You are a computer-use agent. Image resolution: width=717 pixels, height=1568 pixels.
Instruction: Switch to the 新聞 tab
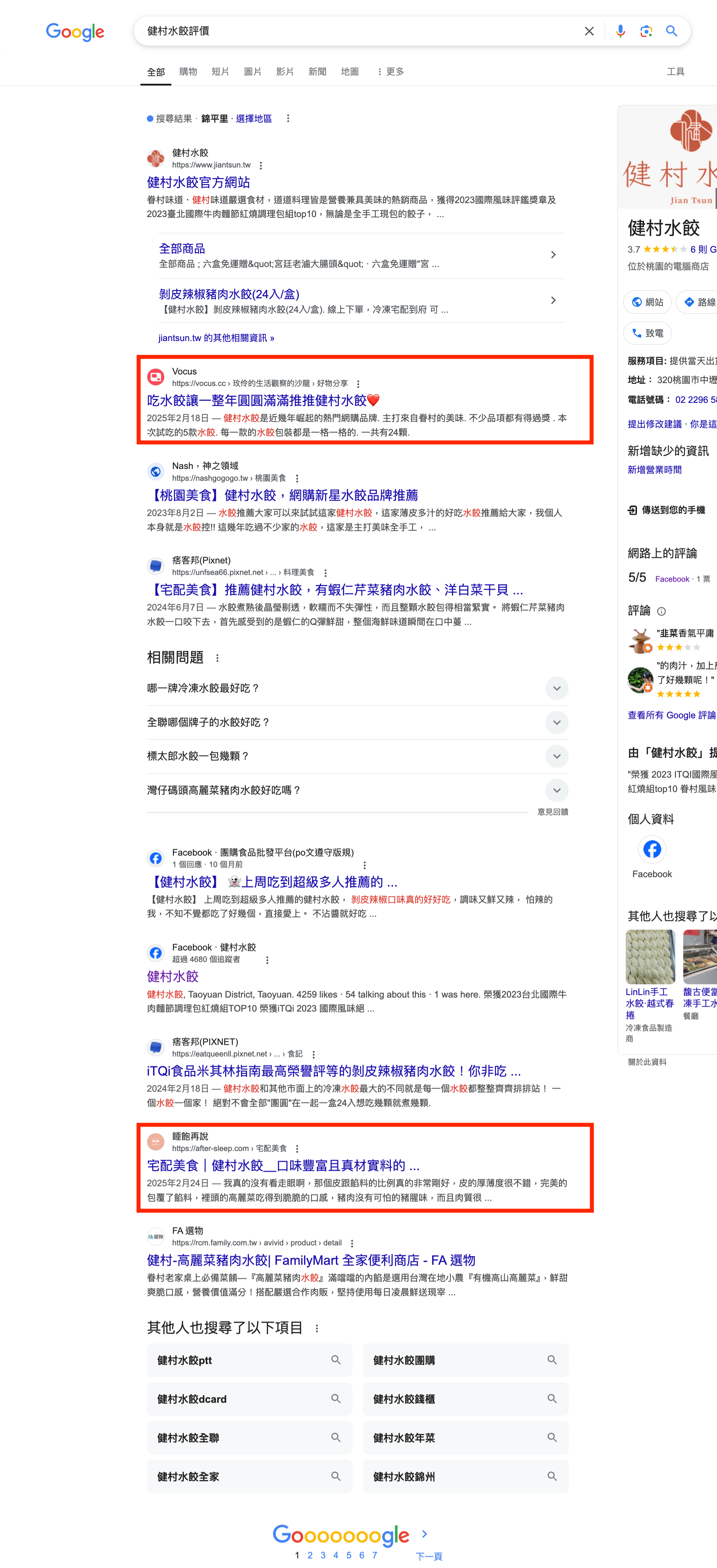coord(317,72)
